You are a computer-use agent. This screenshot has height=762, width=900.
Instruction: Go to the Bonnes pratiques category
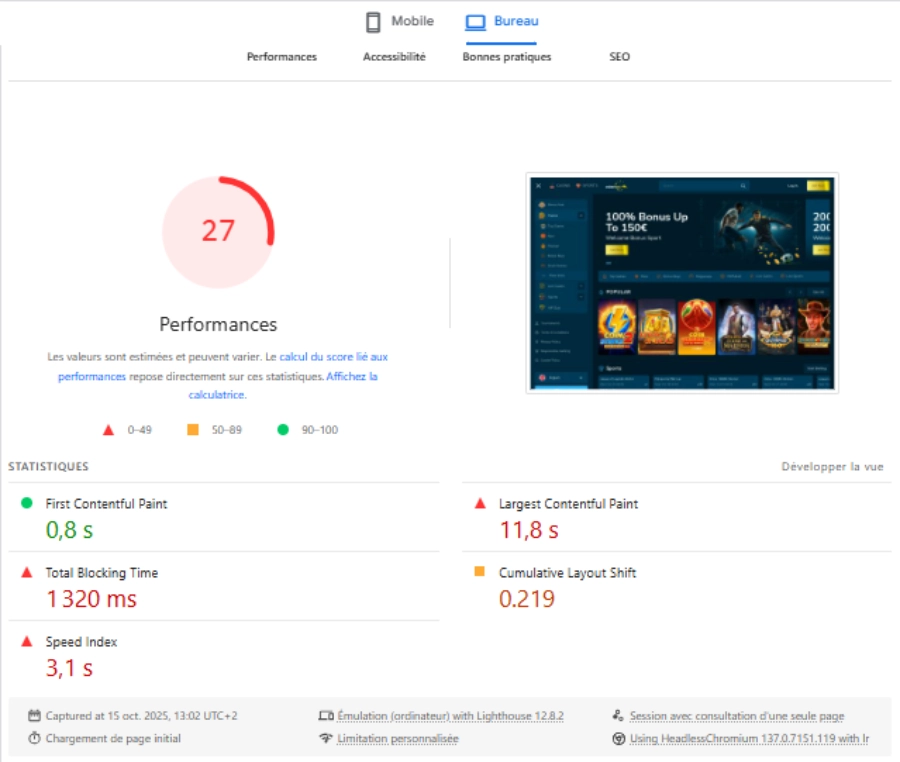[506, 57]
